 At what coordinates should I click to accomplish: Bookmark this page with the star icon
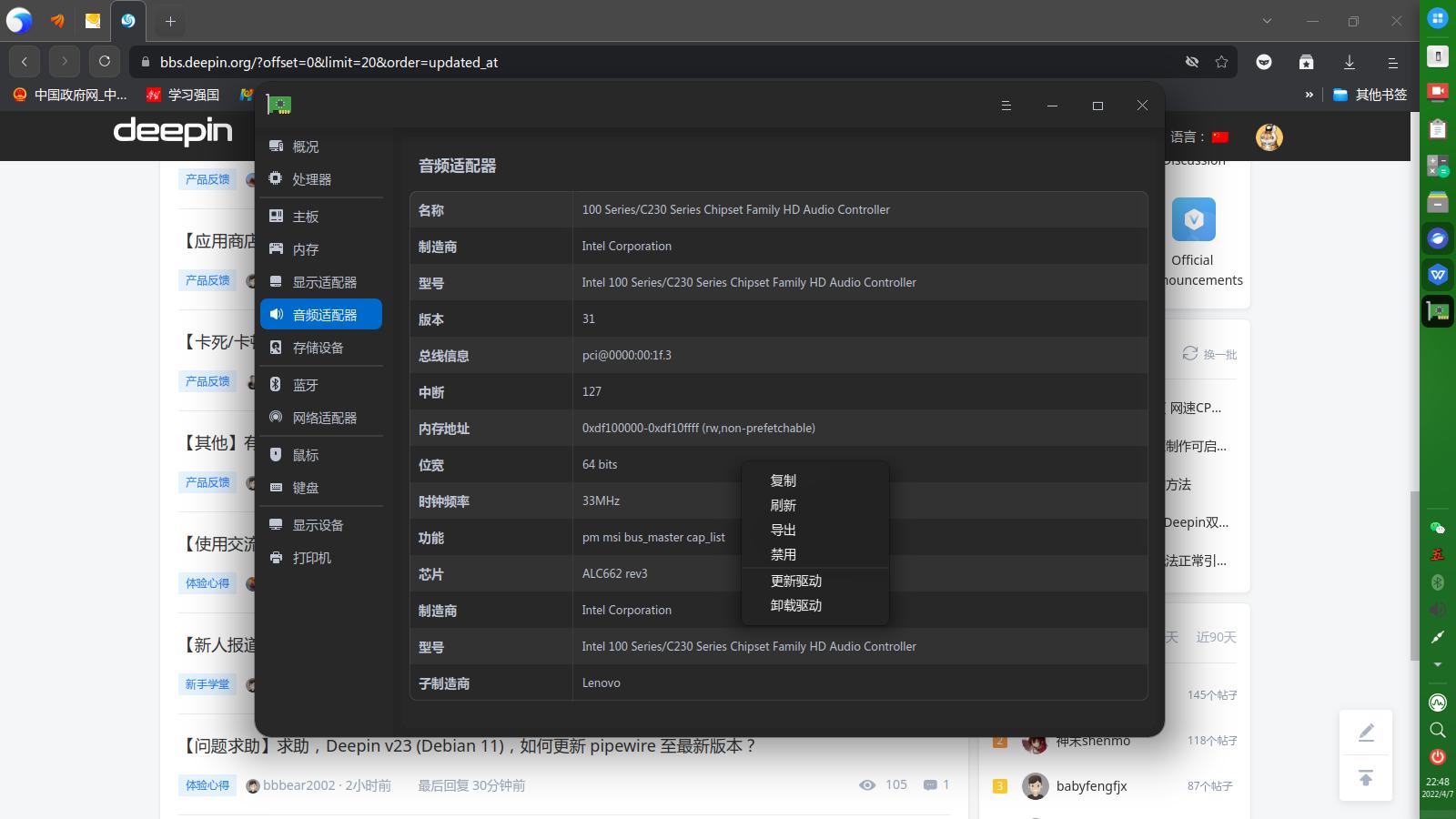pyautogui.click(x=1221, y=62)
